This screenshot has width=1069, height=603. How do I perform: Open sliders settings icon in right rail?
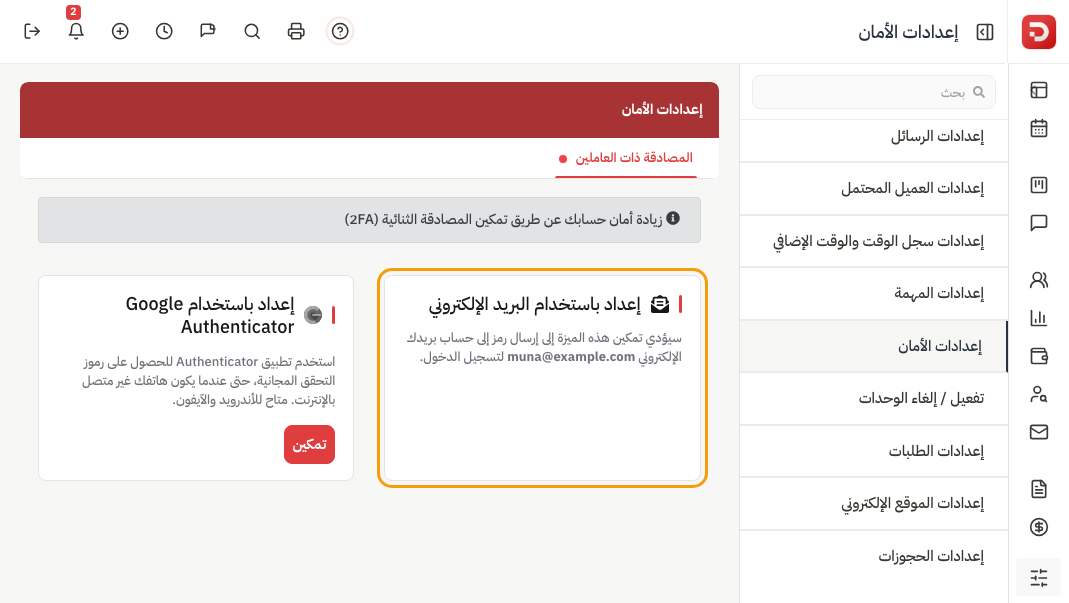click(1038, 578)
